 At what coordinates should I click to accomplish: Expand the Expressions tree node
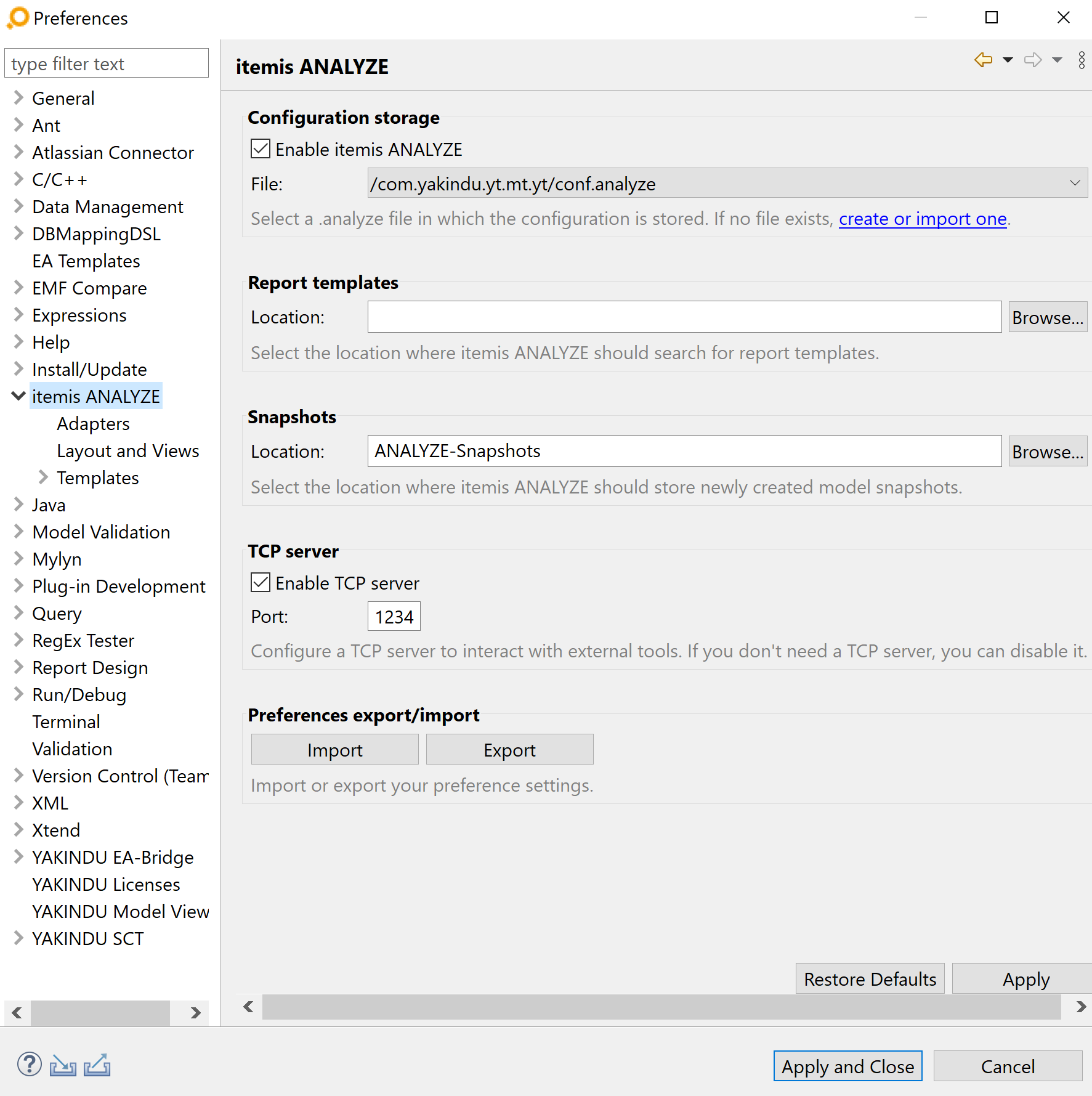tap(18, 315)
